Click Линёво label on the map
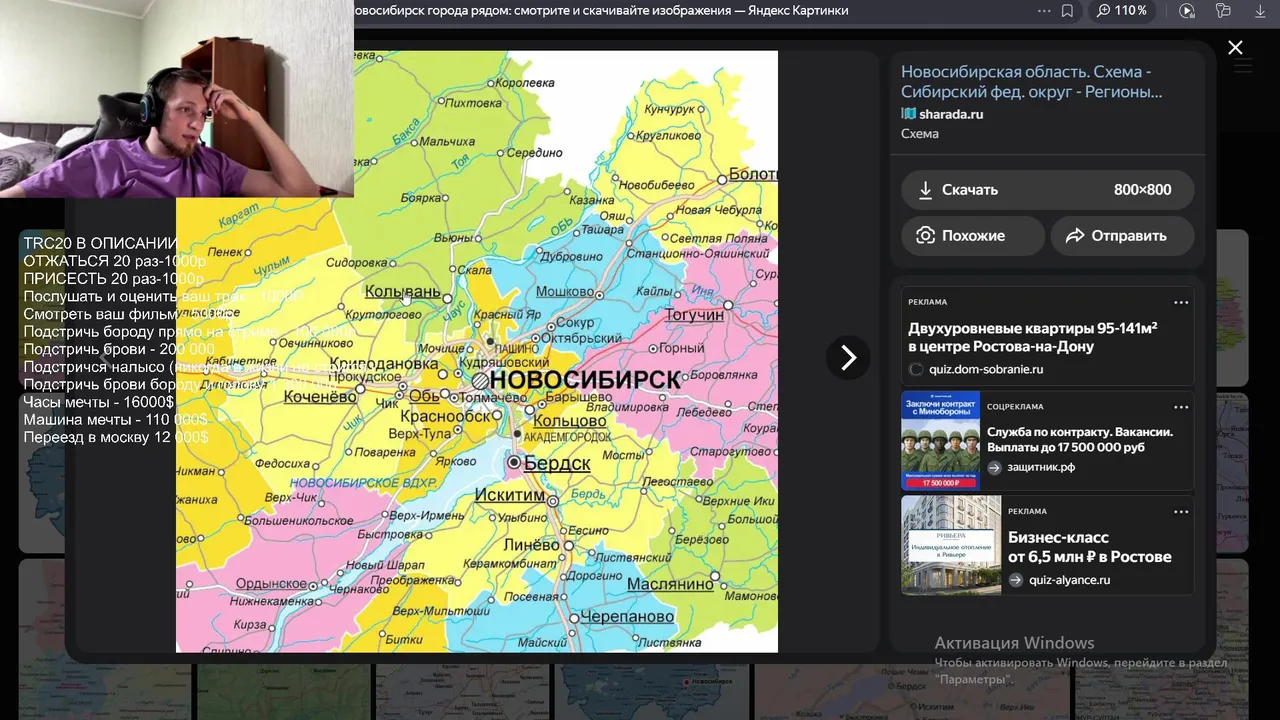This screenshot has width=1280, height=720. (531, 545)
